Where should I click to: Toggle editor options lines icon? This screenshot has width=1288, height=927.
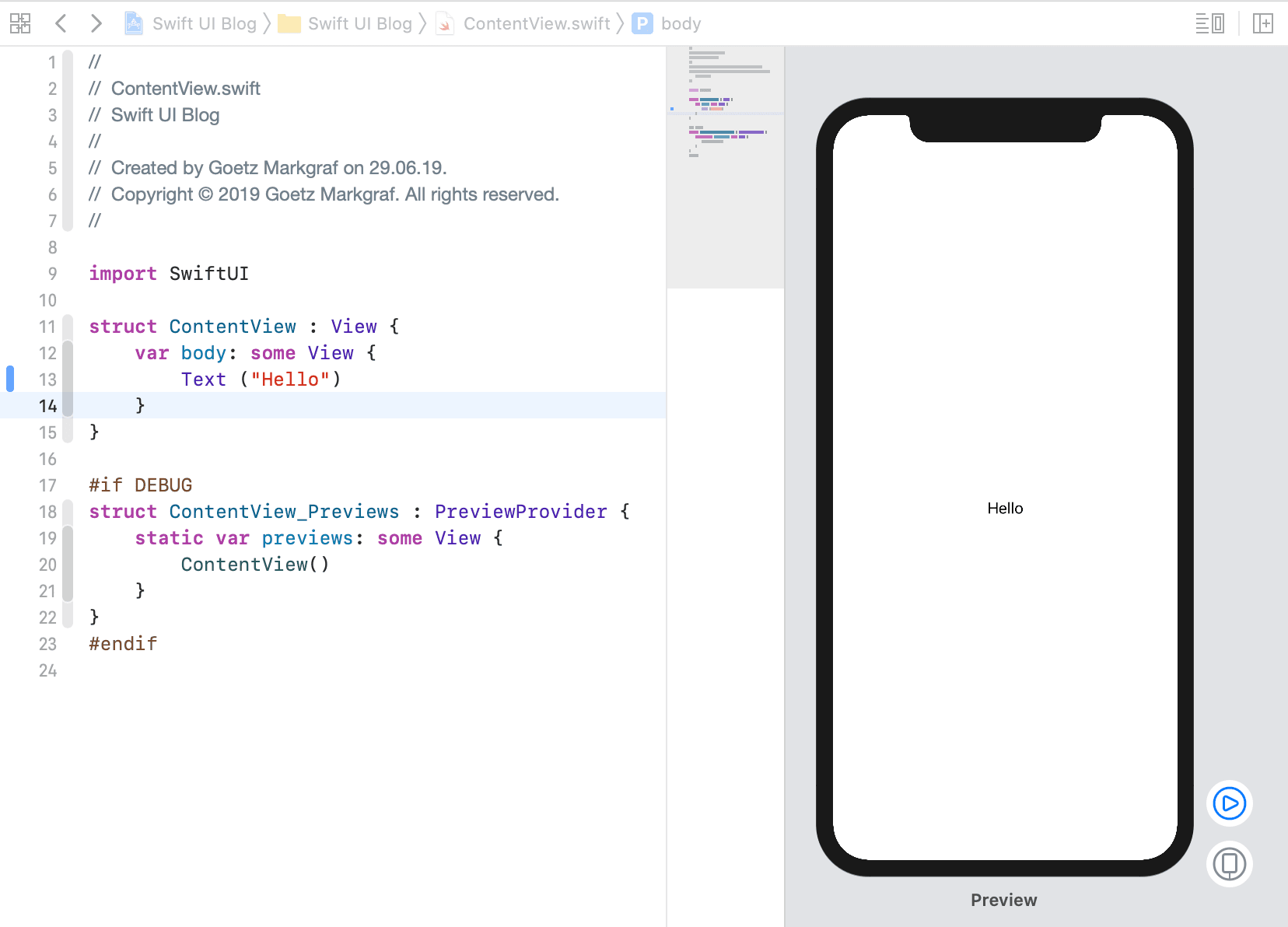(1209, 23)
